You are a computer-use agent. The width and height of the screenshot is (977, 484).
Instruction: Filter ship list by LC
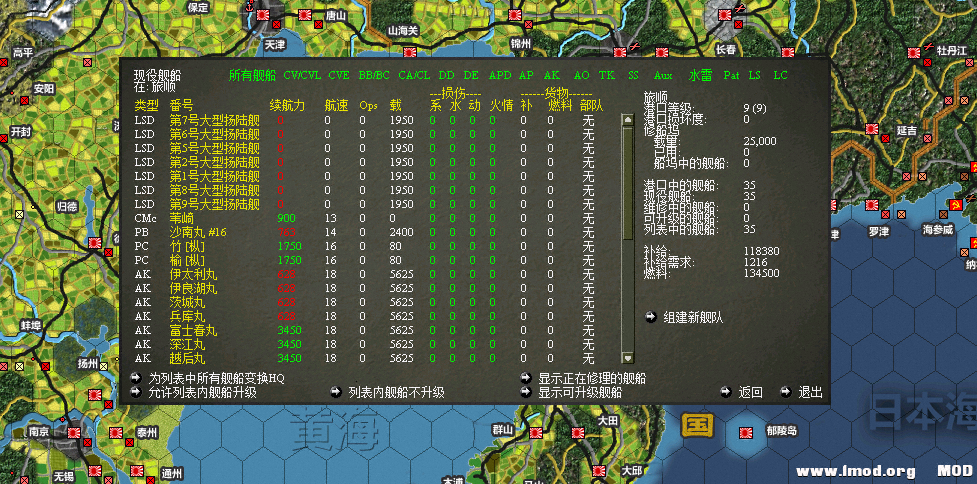point(780,75)
